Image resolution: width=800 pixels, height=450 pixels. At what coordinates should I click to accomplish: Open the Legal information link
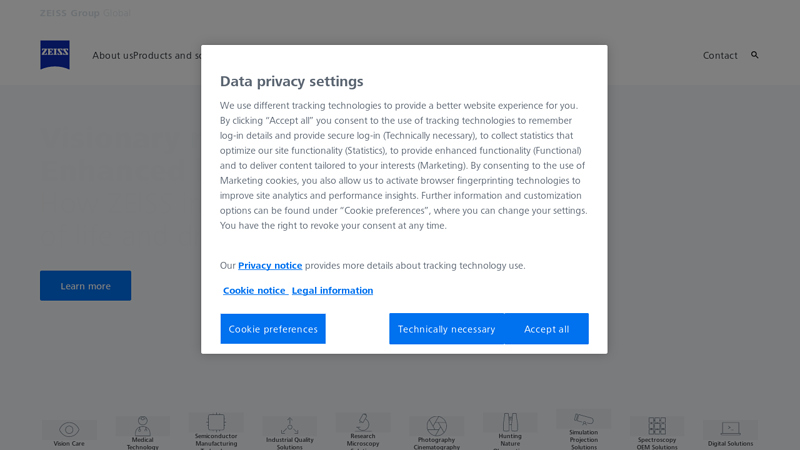pos(332,290)
